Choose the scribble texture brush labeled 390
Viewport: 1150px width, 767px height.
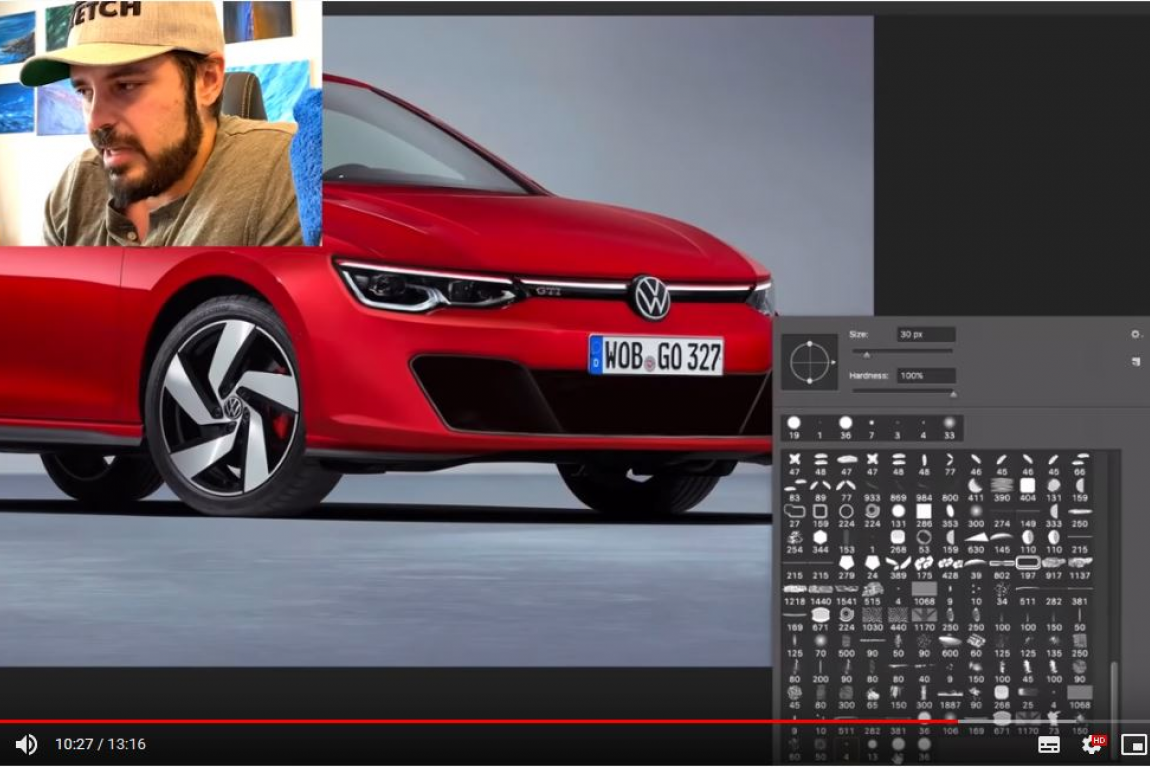[1002, 485]
